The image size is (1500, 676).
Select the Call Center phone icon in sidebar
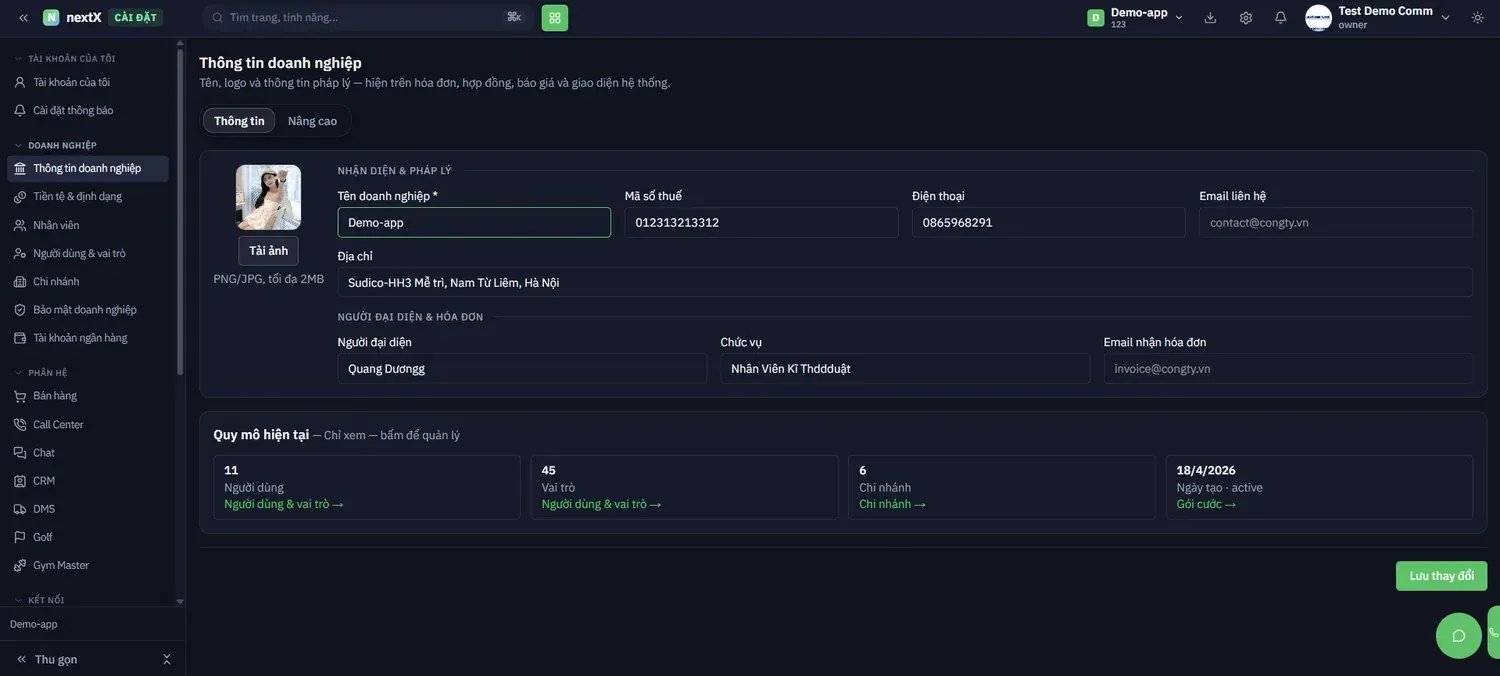20,425
